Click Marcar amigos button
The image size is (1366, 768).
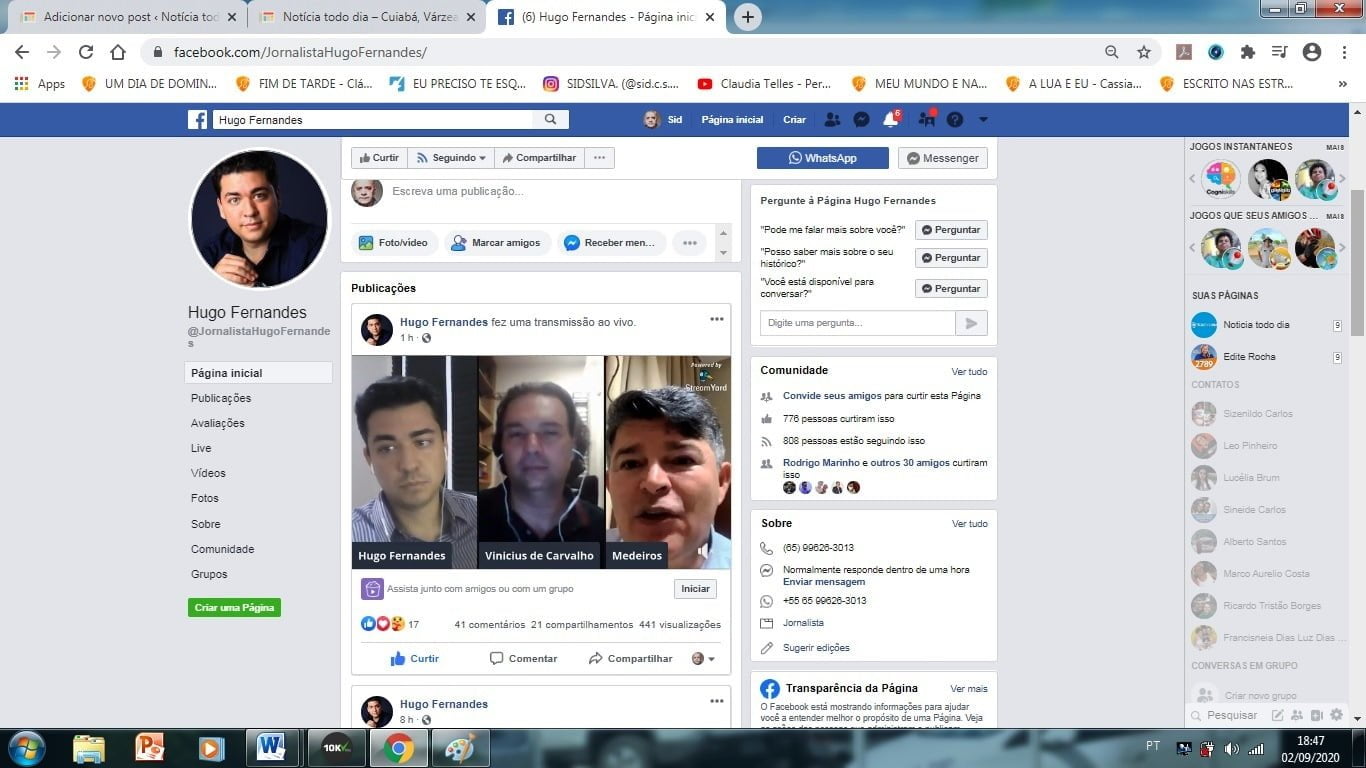pyautogui.click(x=495, y=242)
